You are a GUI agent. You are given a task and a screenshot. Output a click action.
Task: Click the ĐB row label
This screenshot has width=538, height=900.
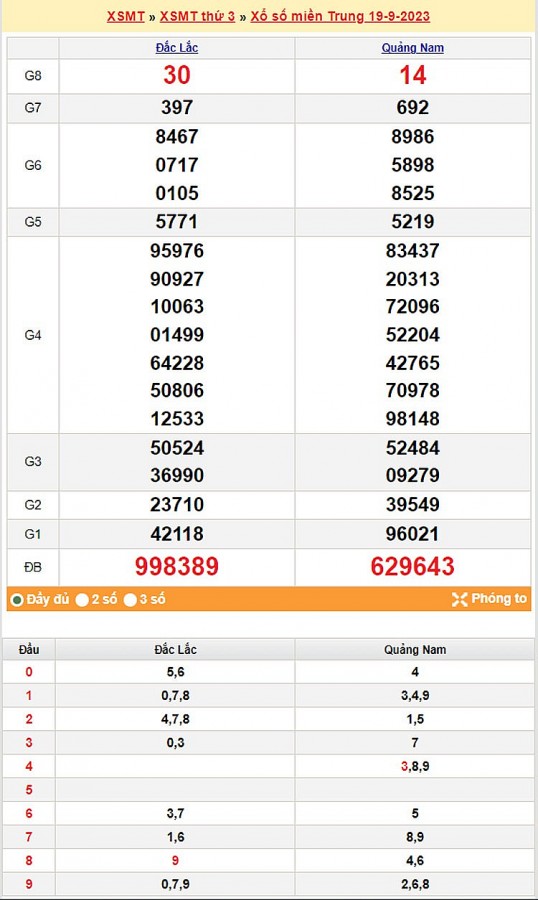[33, 567]
